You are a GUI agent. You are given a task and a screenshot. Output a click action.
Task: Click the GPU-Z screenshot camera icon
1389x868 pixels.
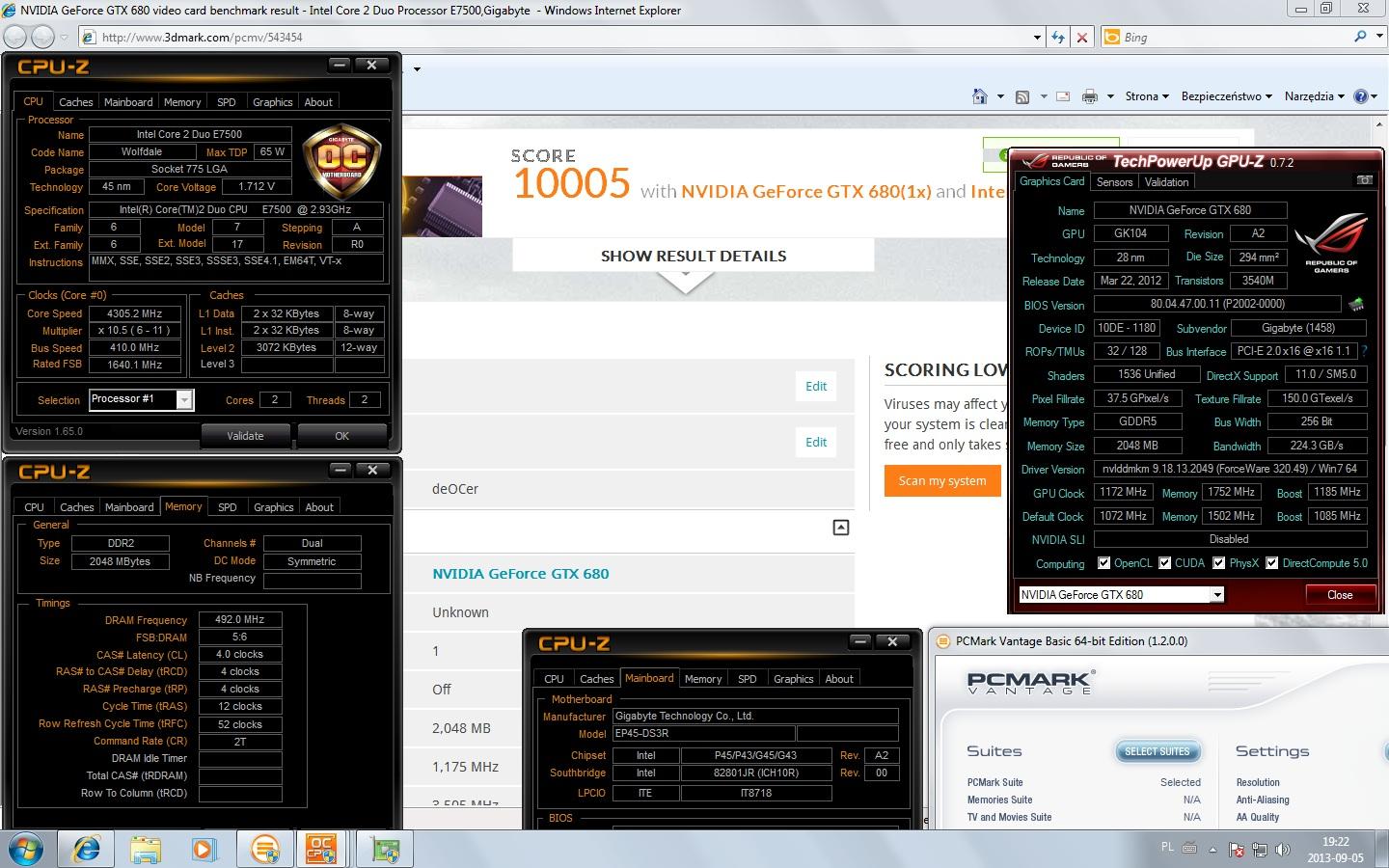[1364, 180]
